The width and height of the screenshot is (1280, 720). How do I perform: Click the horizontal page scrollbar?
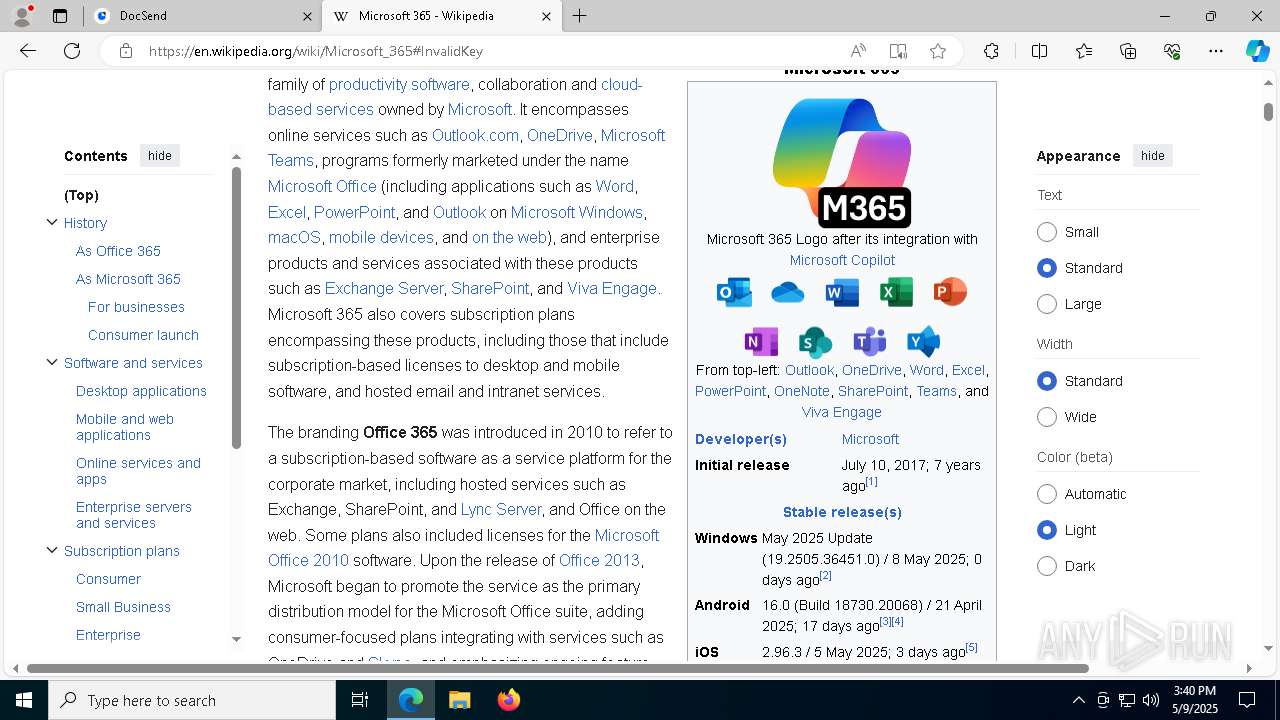(557, 668)
